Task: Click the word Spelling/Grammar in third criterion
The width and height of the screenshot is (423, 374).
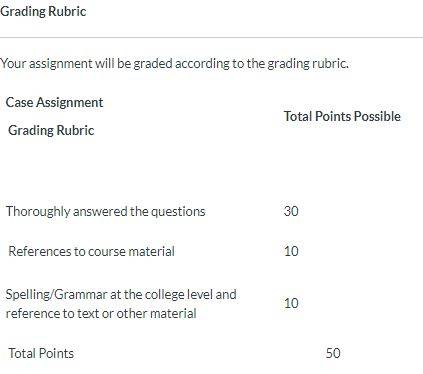Action: [x=56, y=294]
